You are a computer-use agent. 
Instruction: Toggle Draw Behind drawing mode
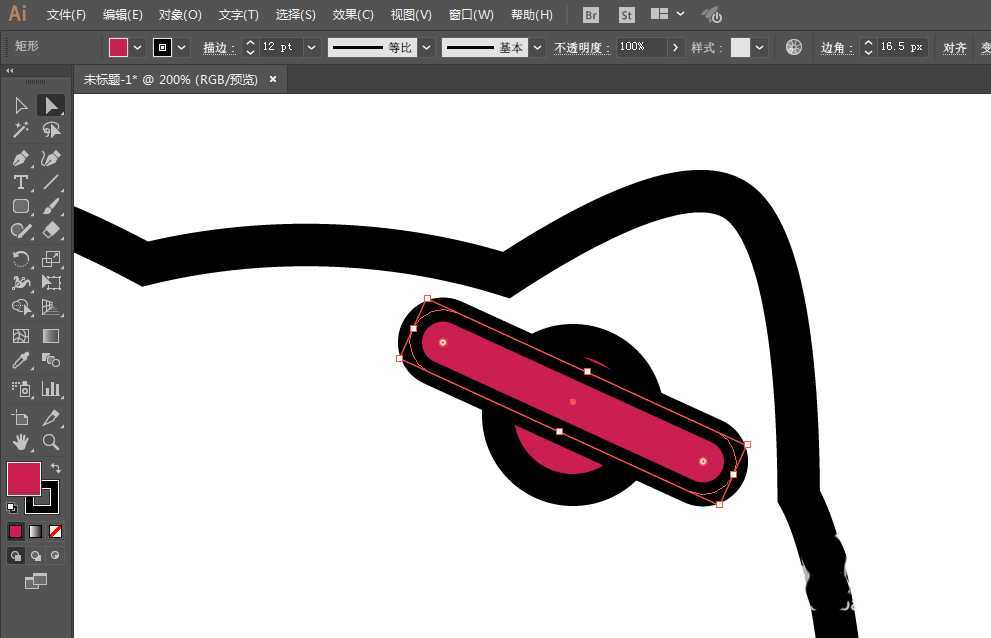35,555
